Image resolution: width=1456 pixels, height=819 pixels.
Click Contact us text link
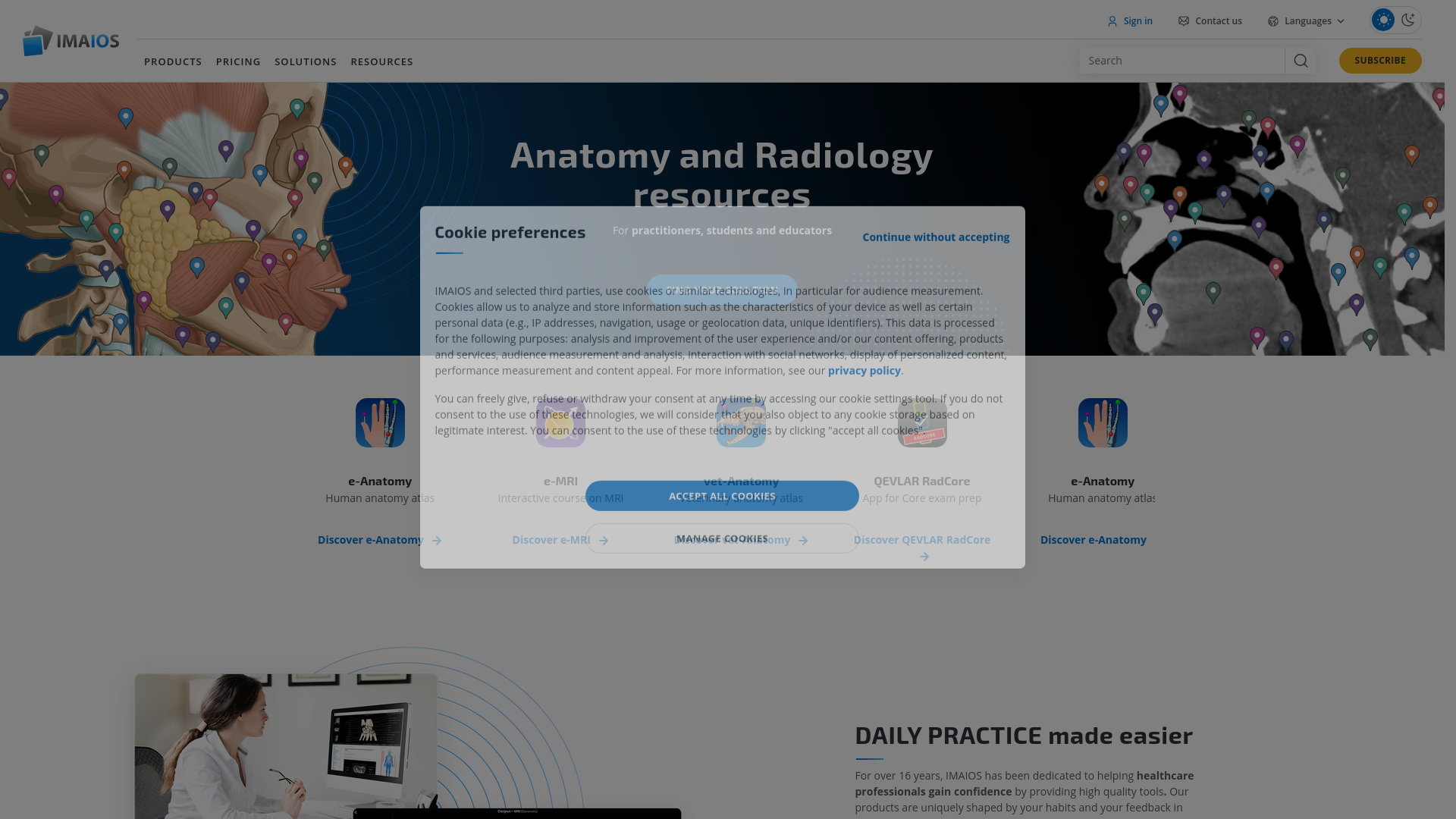click(1218, 21)
